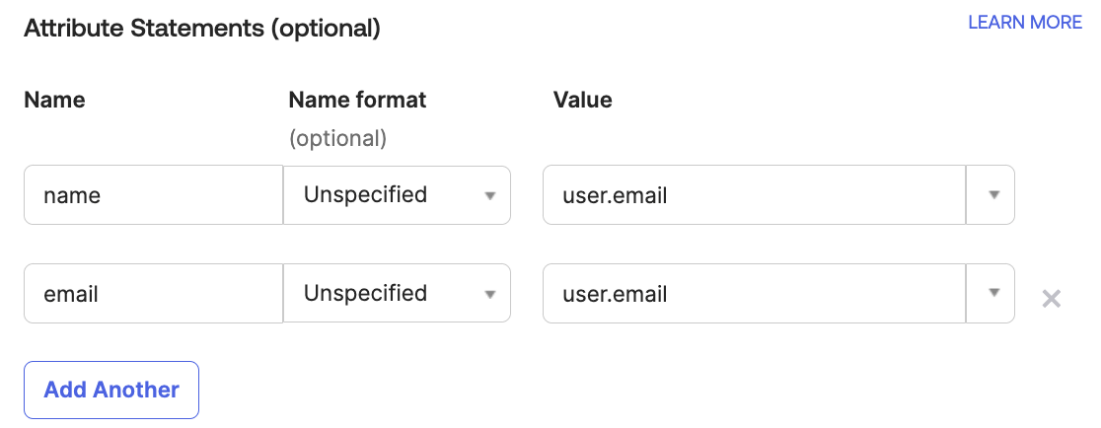Focus the attribute Name field containing "name"

tap(153, 195)
